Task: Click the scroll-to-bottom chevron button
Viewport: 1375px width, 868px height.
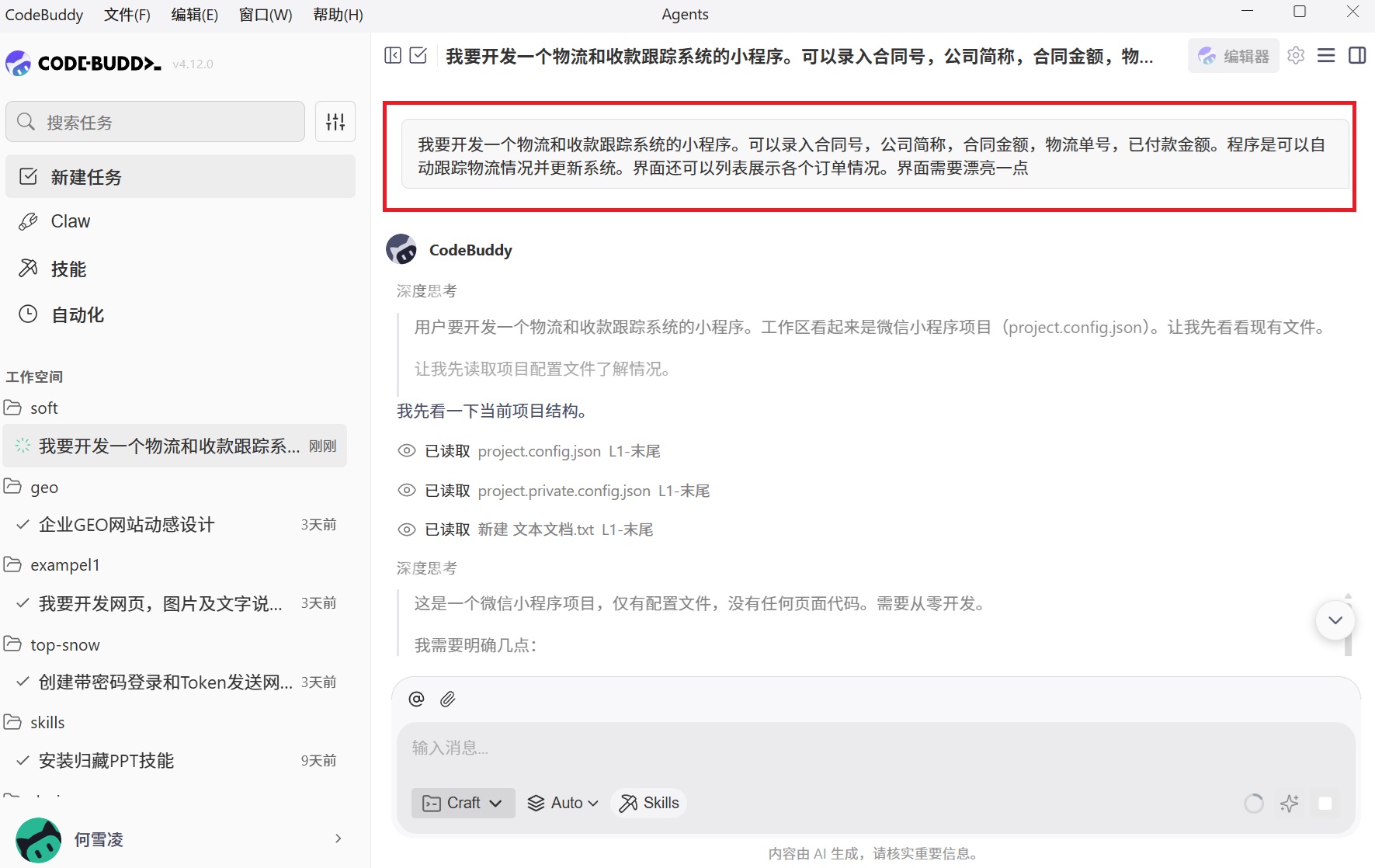Action: (x=1335, y=620)
